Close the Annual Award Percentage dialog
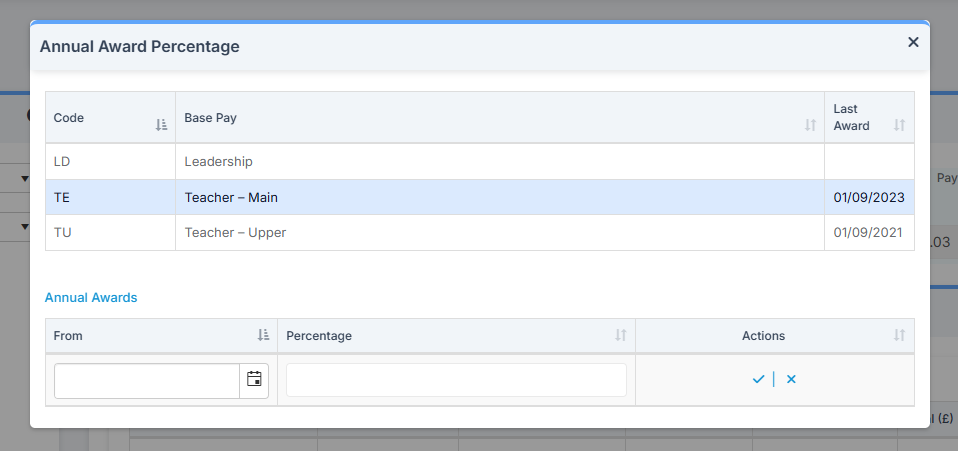The image size is (958, 451). (913, 42)
